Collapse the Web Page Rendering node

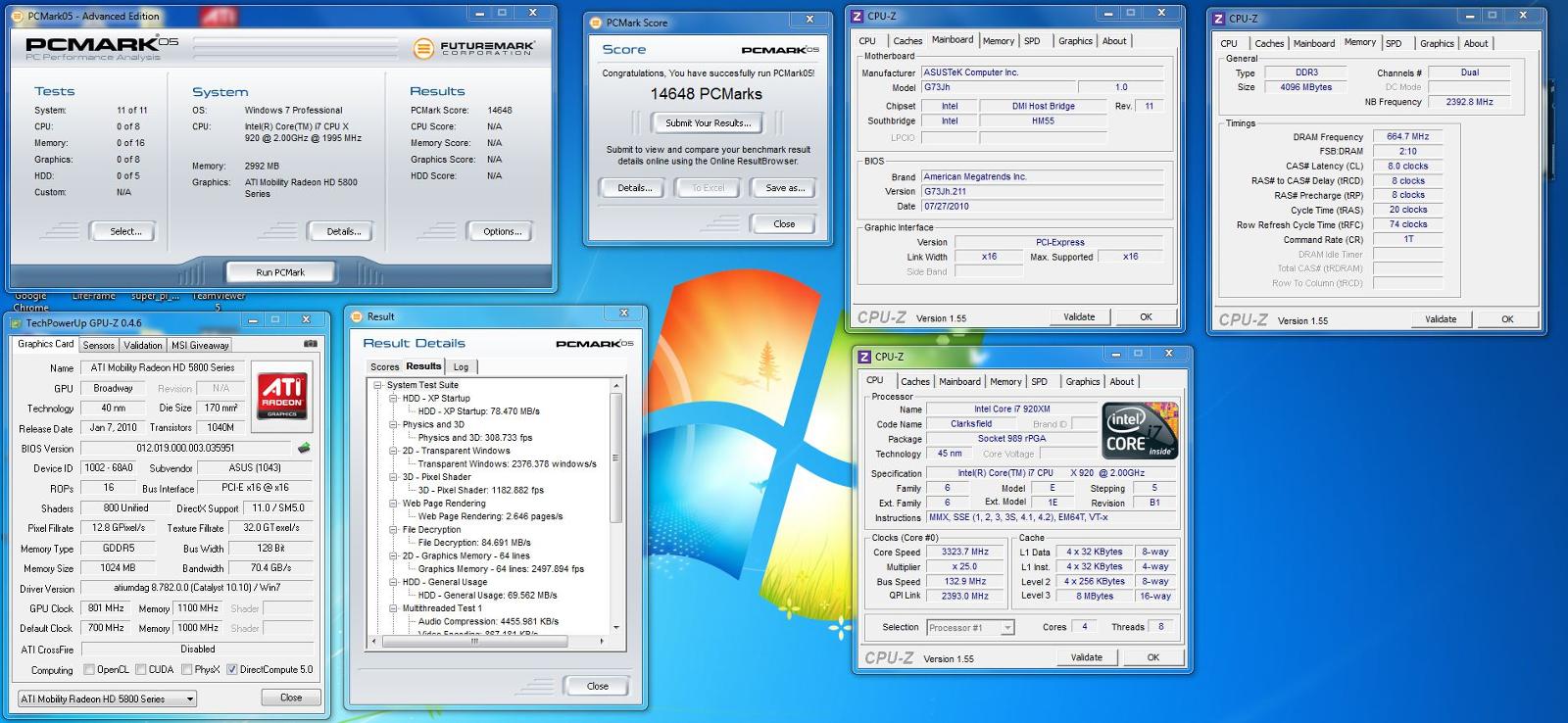[x=393, y=504]
